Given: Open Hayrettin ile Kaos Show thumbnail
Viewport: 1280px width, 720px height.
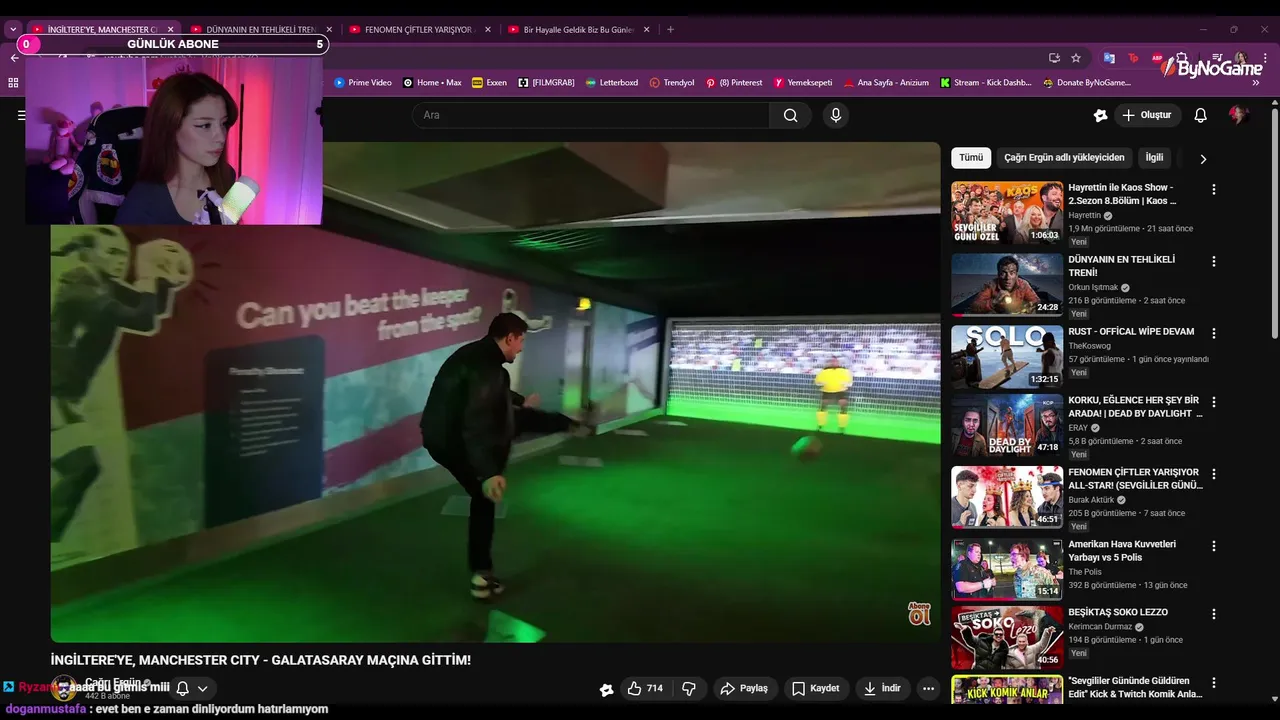Looking at the screenshot, I should point(1006,212).
